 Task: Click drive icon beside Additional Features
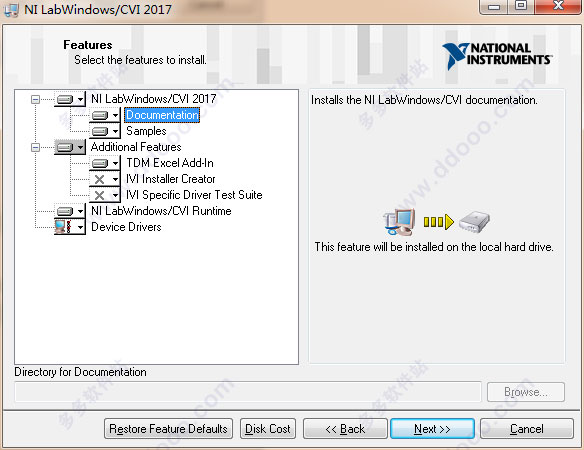(65, 147)
